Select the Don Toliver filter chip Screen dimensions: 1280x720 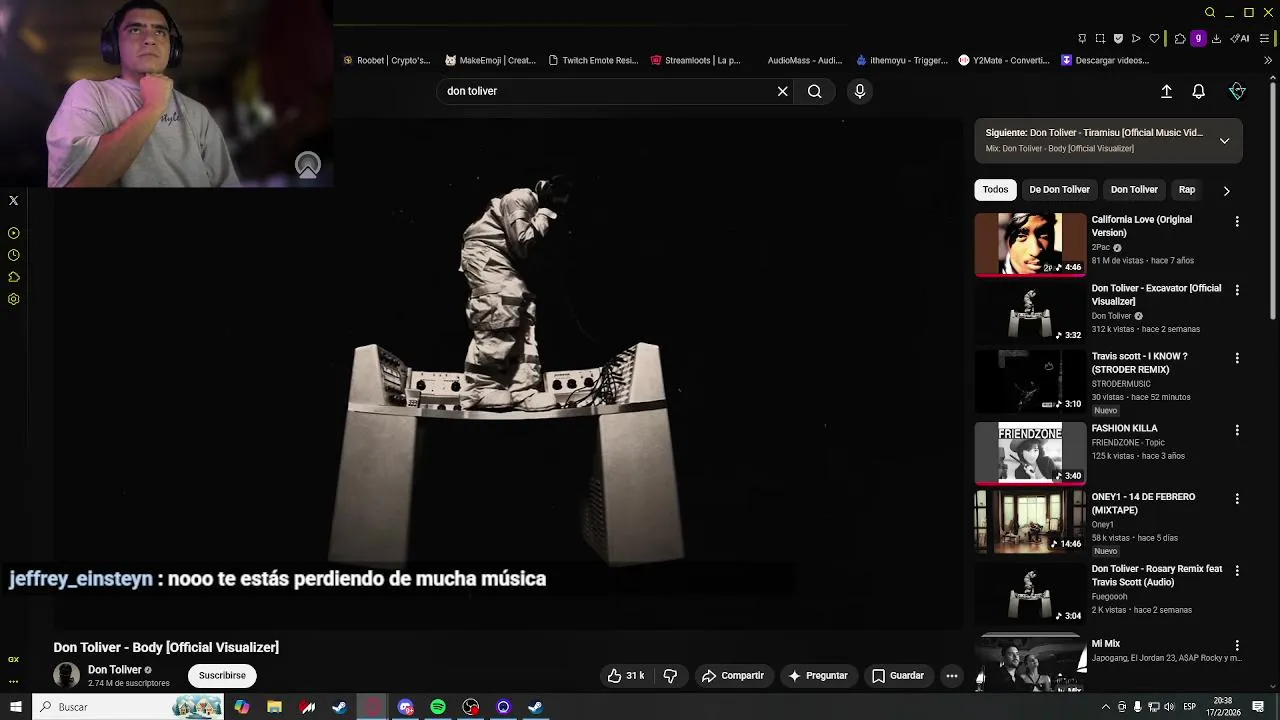pos(1134,190)
